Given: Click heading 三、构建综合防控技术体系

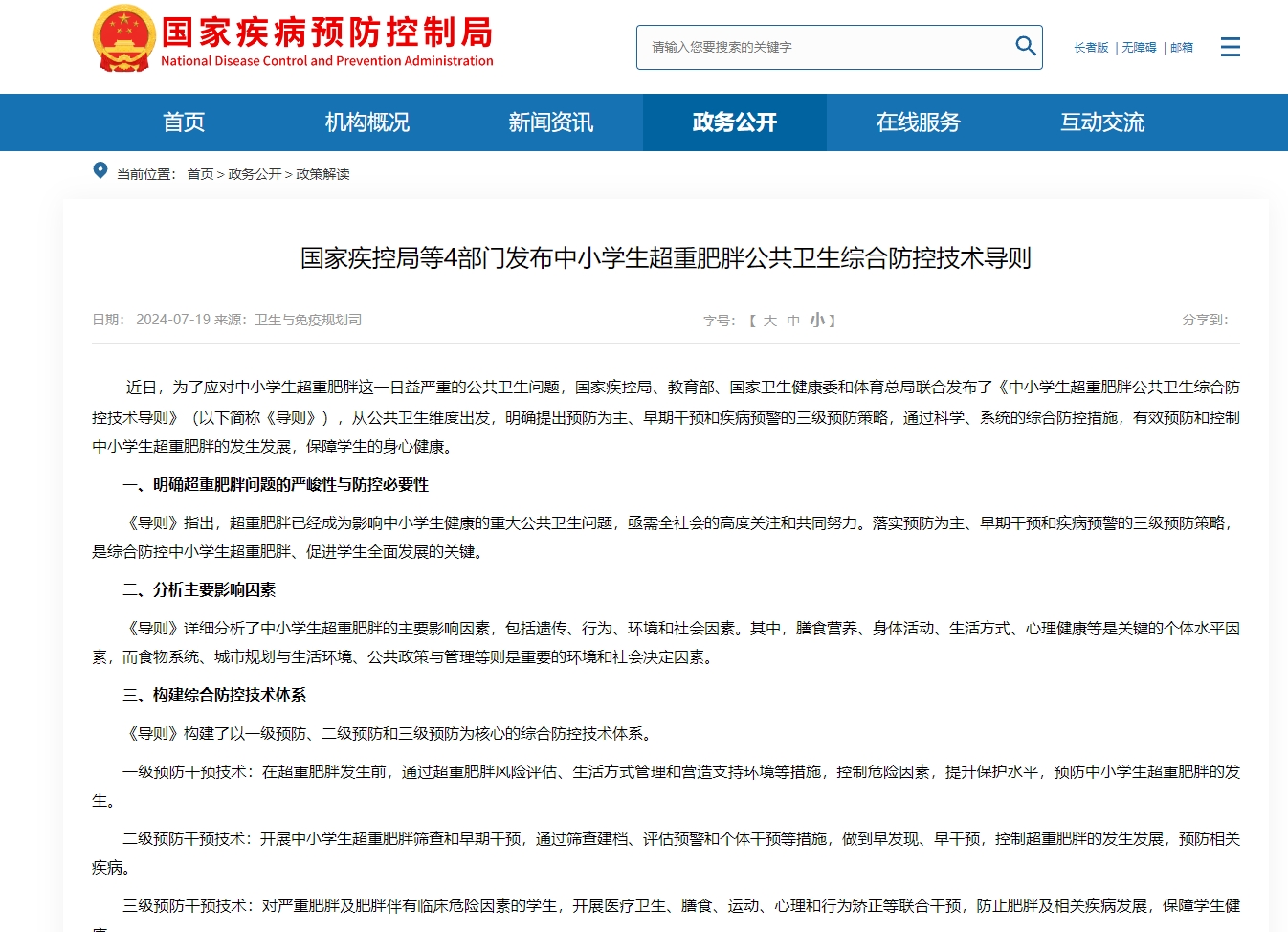Looking at the screenshot, I should tap(214, 696).
